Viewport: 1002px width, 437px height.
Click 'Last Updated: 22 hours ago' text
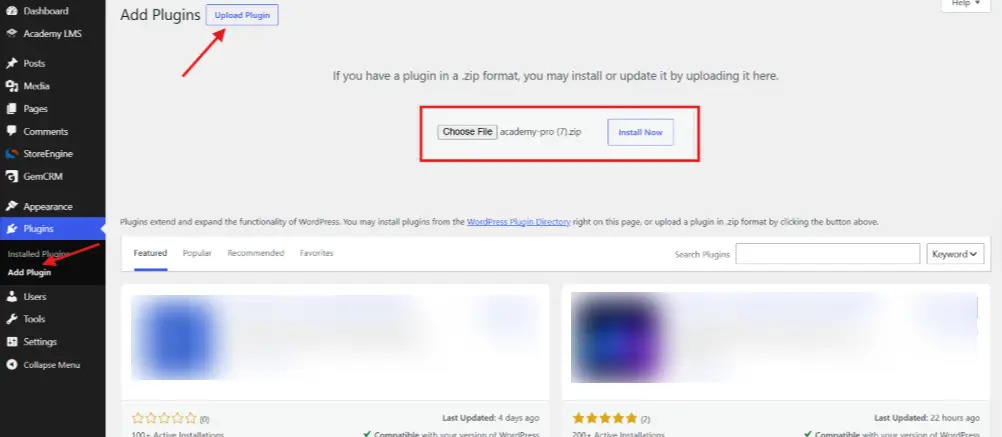[927, 418]
